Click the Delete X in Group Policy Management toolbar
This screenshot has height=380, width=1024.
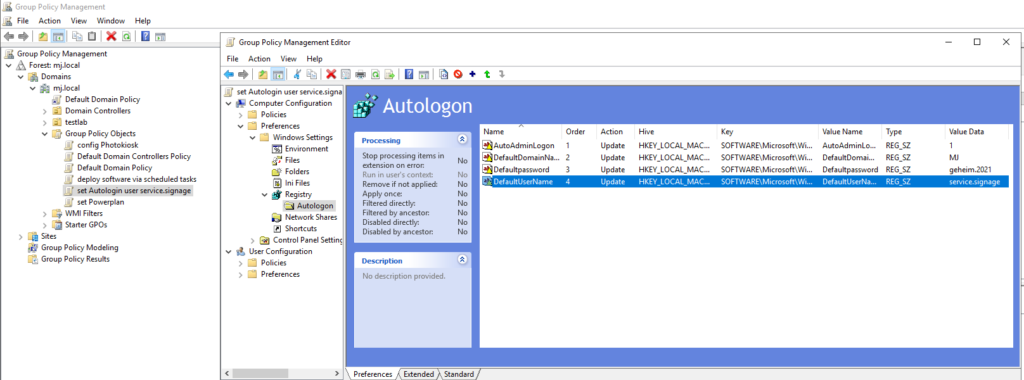pyautogui.click(x=111, y=37)
